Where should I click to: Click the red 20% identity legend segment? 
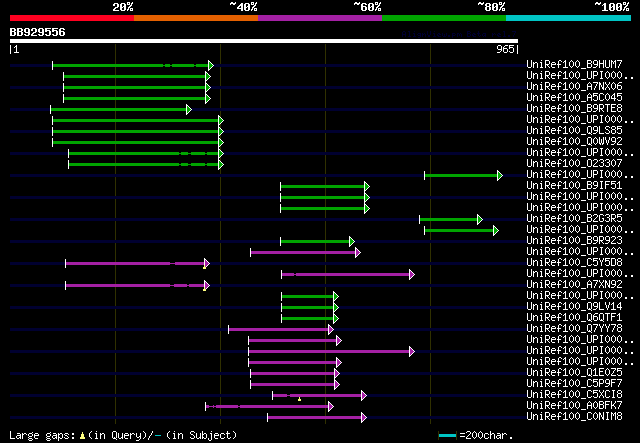(72, 18)
